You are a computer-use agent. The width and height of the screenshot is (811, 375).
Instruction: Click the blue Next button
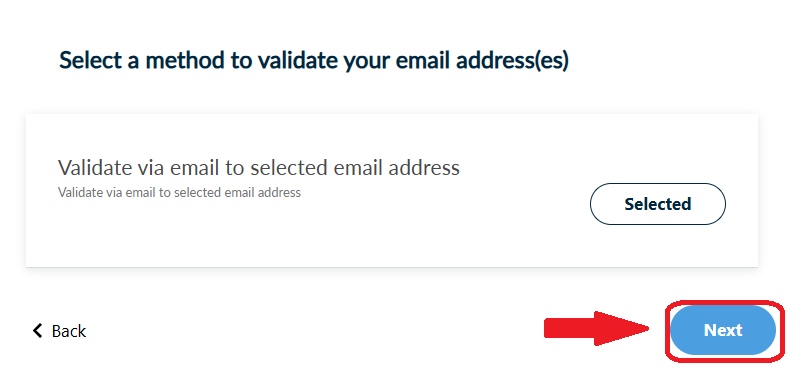pos(723,330)
